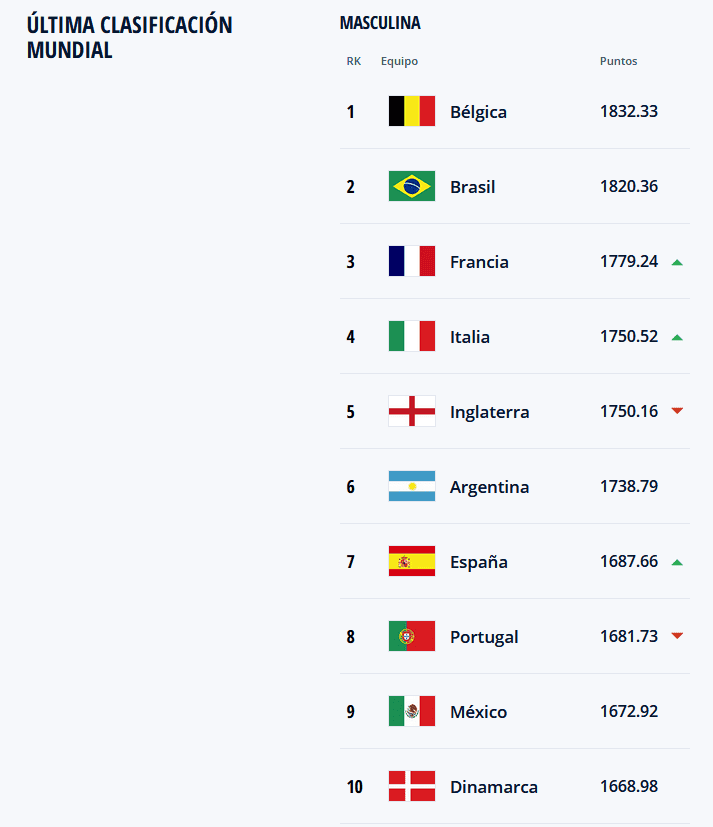Open the Última Clasificación Mundial heading
The width and height of the screenshot is (713, 827).
tap(129, 37)
